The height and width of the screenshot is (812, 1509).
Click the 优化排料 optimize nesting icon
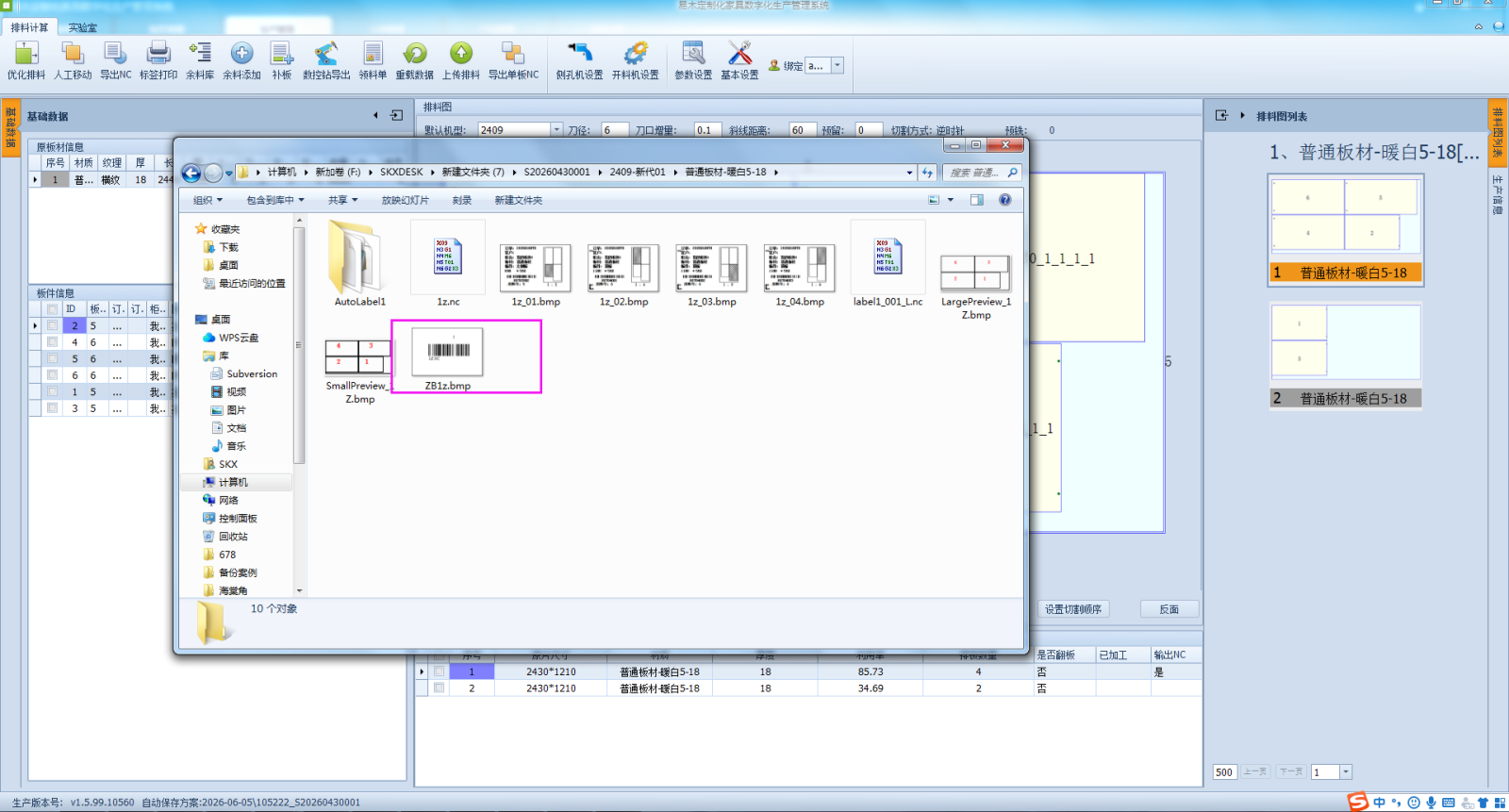coord(25,61)
